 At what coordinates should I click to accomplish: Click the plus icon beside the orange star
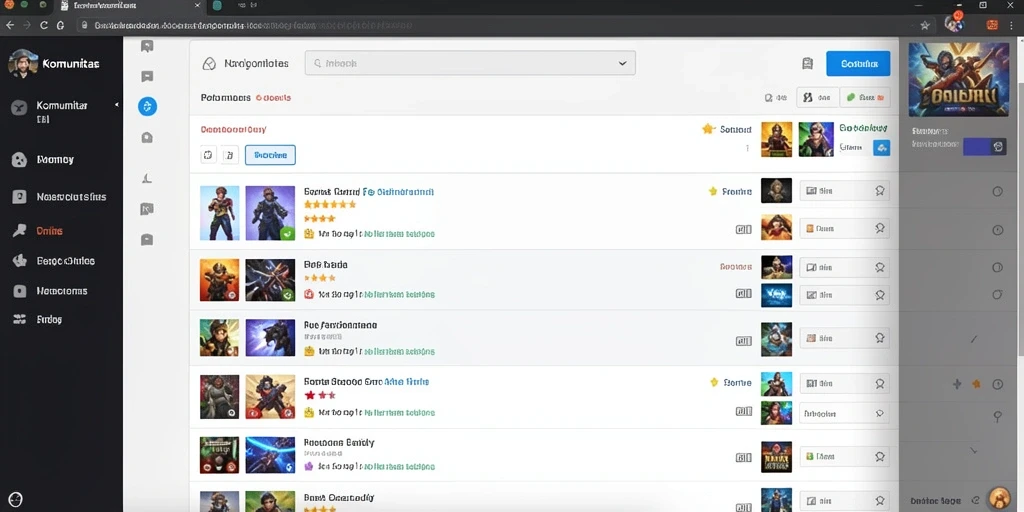[957, 384]
